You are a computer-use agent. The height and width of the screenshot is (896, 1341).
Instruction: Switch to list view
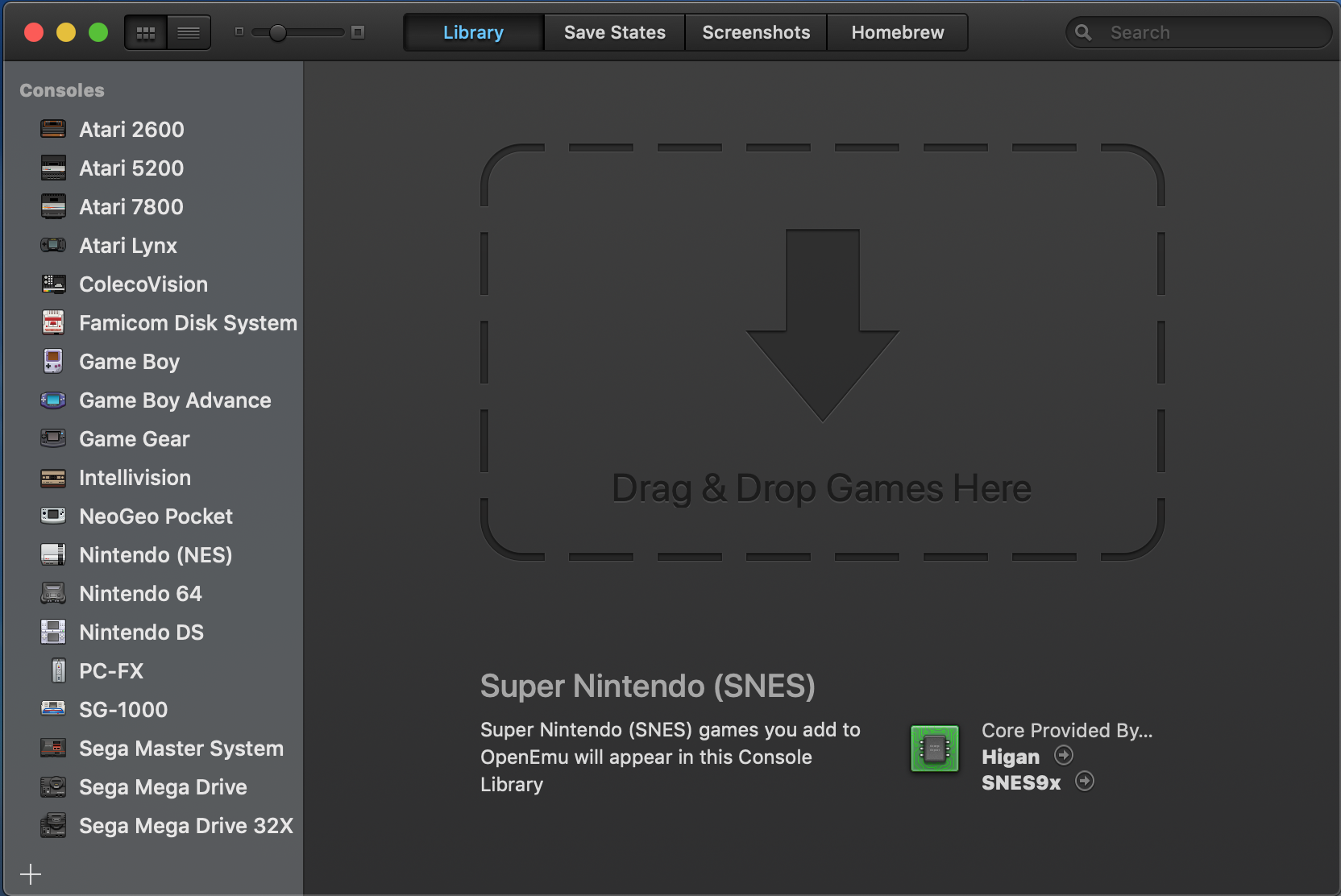[x=189, y=33]
